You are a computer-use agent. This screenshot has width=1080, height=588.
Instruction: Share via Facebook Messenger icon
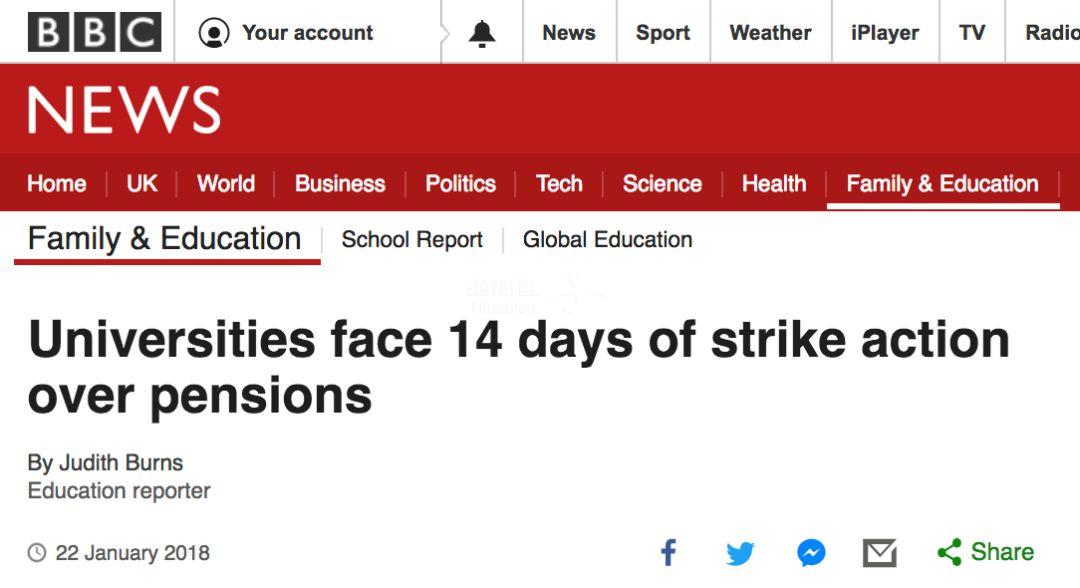811,553
